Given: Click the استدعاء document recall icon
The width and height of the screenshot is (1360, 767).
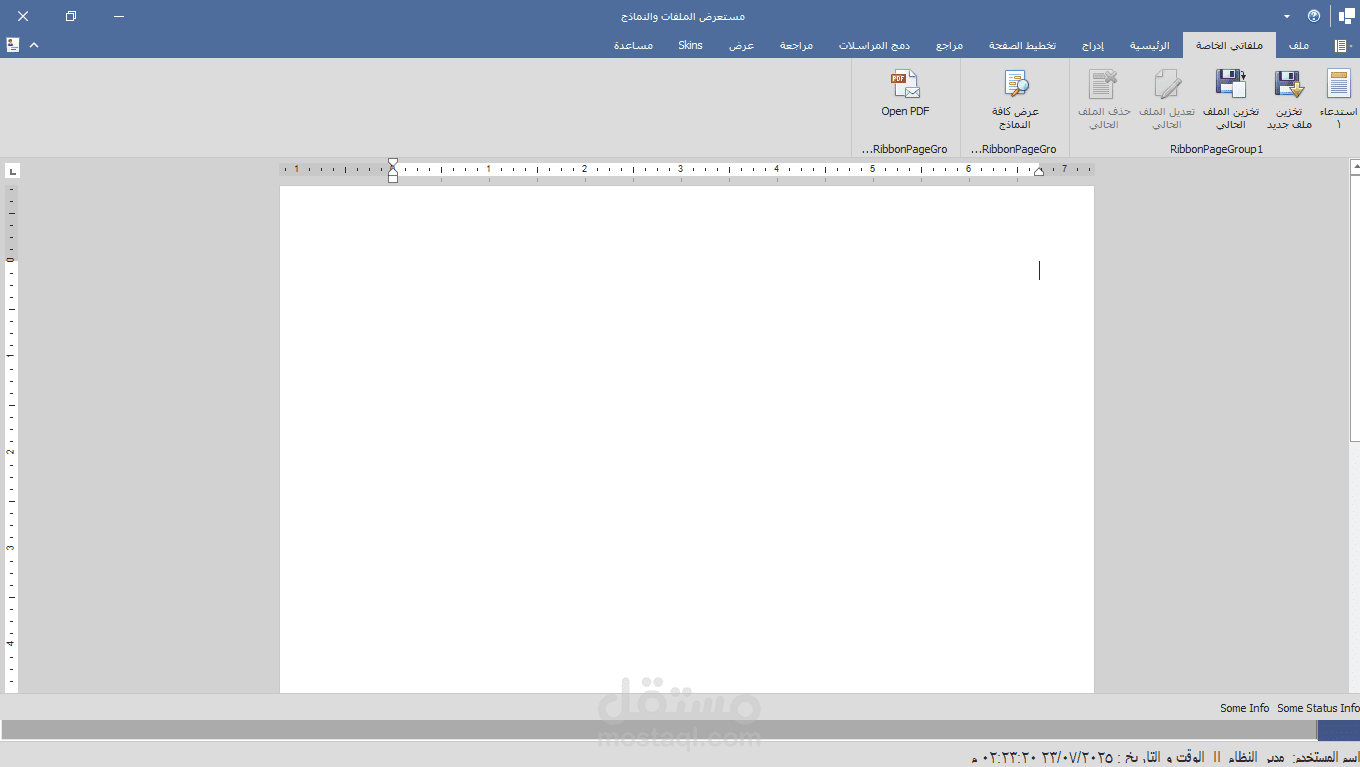Looking at the screenshot, I should [1339, 84].
